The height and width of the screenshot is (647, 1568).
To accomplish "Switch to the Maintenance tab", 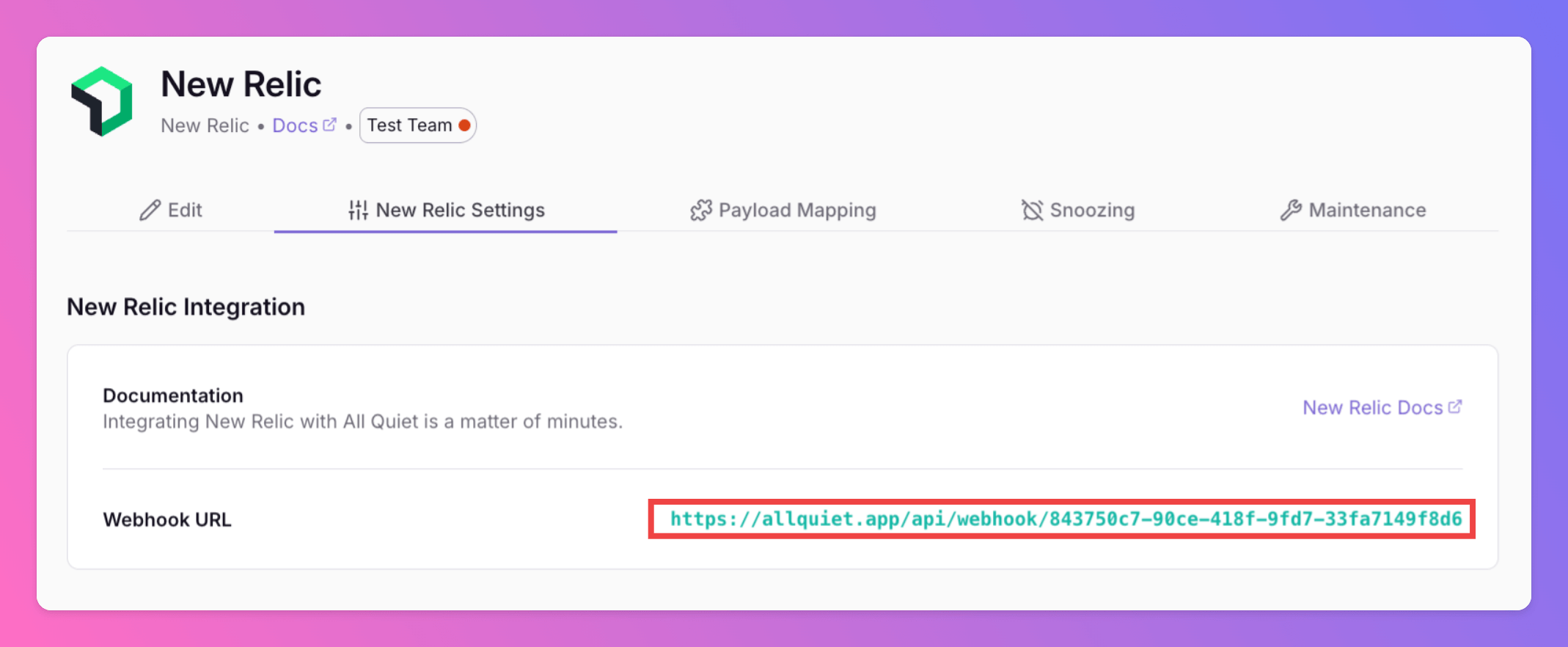I will point(1352,211).
